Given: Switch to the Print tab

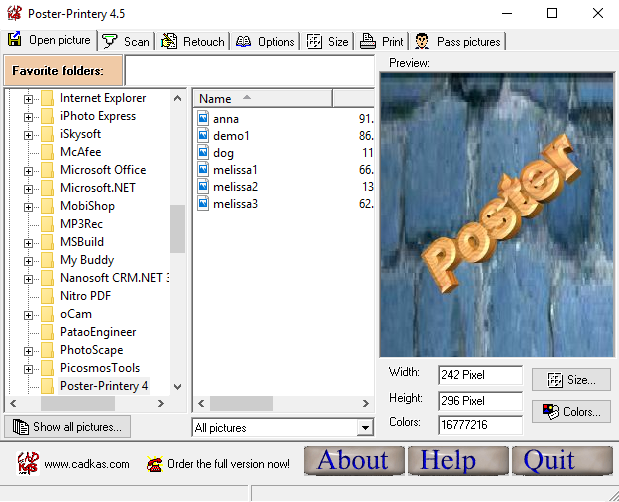Looking at the screenshot, I should point(382,41).
